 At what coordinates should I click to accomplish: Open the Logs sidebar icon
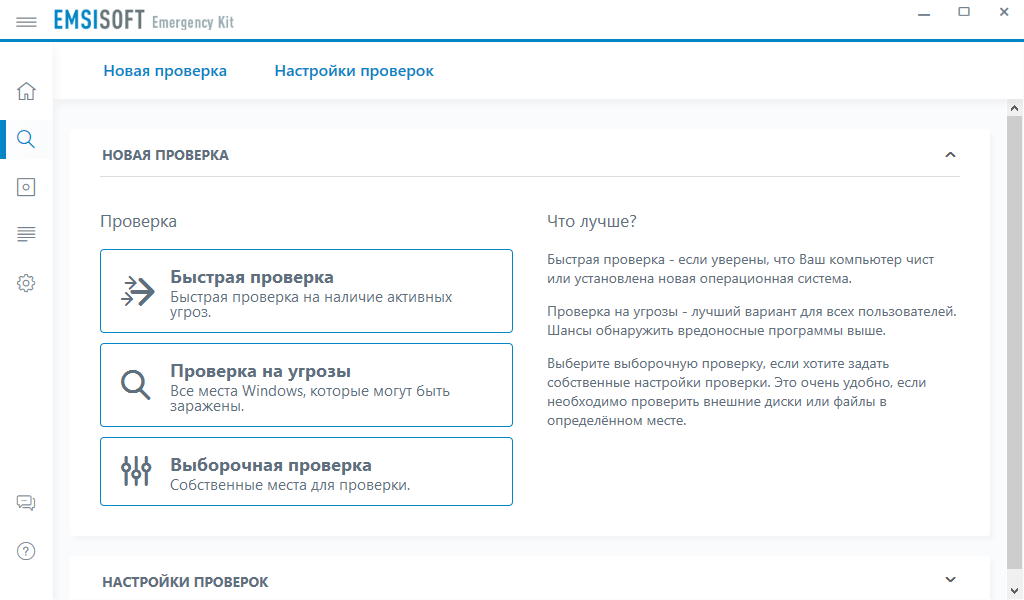click(x=27, y=235)
